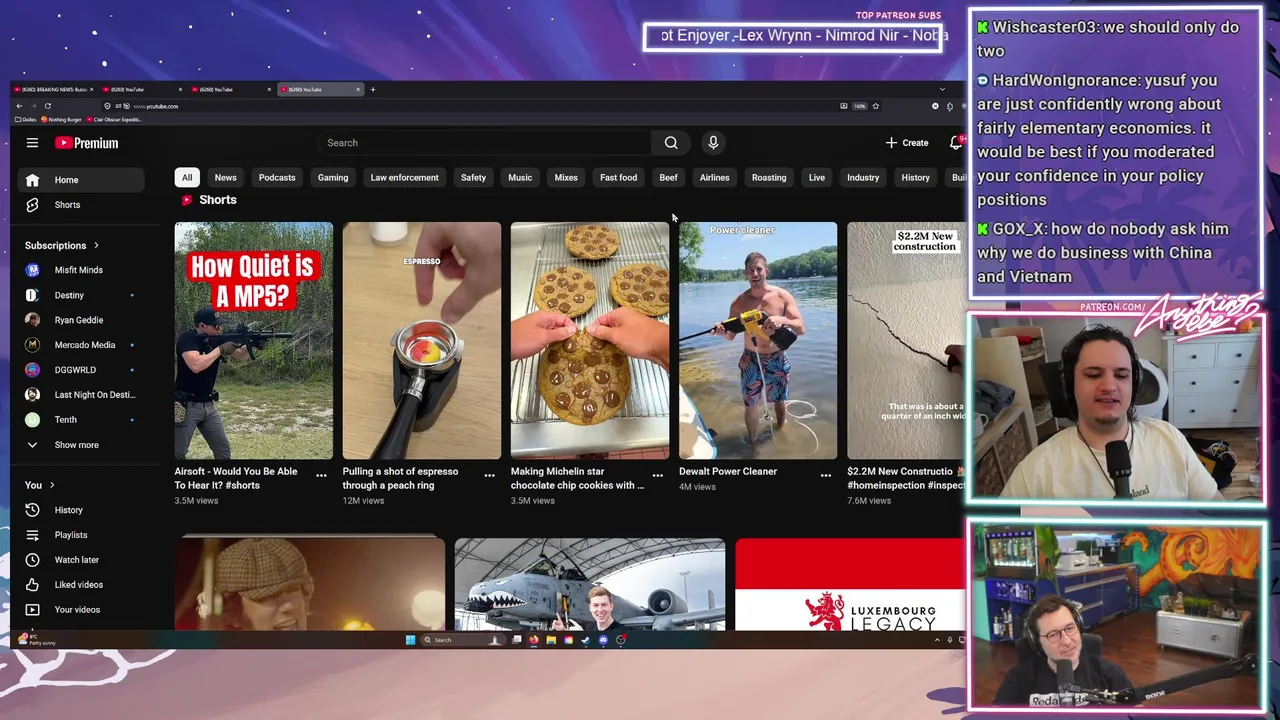The image size is (1280, 720).
Task: Select the Industry filter chip
Action: 863,177
